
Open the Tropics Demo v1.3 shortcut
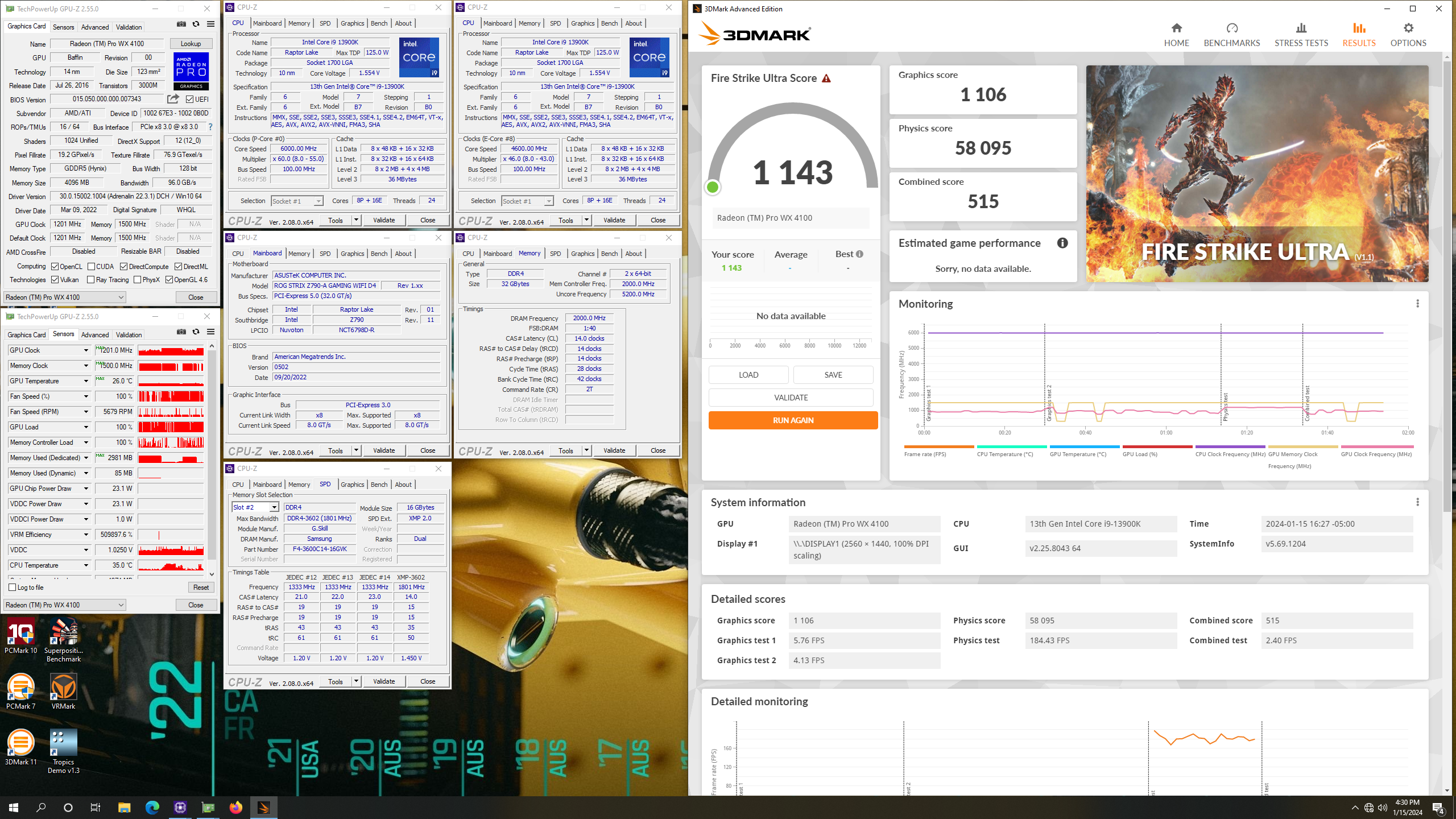coord(64,752)
